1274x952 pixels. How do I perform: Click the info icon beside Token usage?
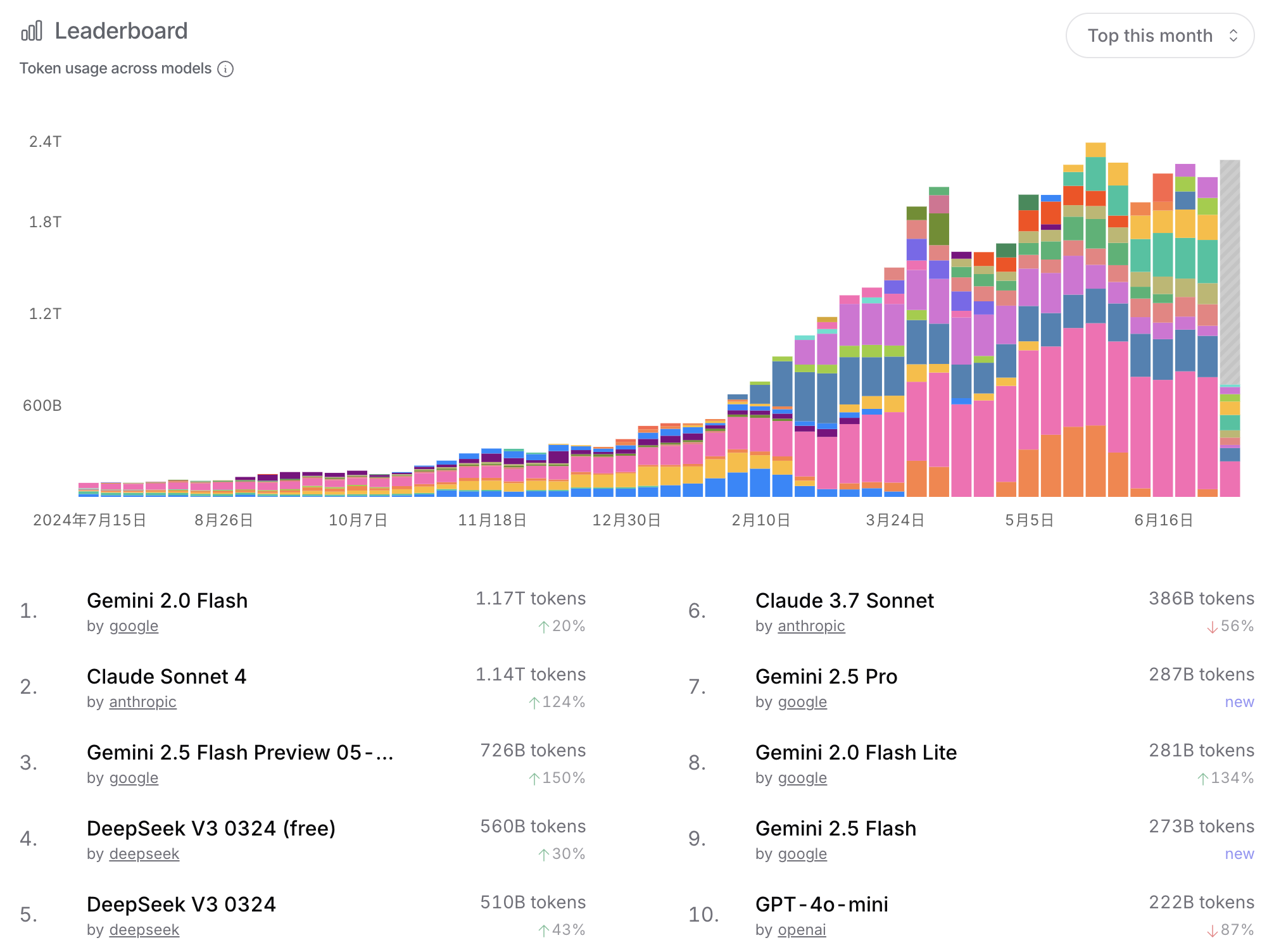225,69
